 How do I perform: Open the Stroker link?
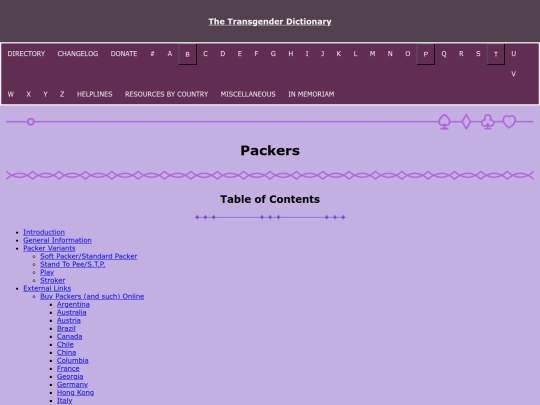point(52,280)
